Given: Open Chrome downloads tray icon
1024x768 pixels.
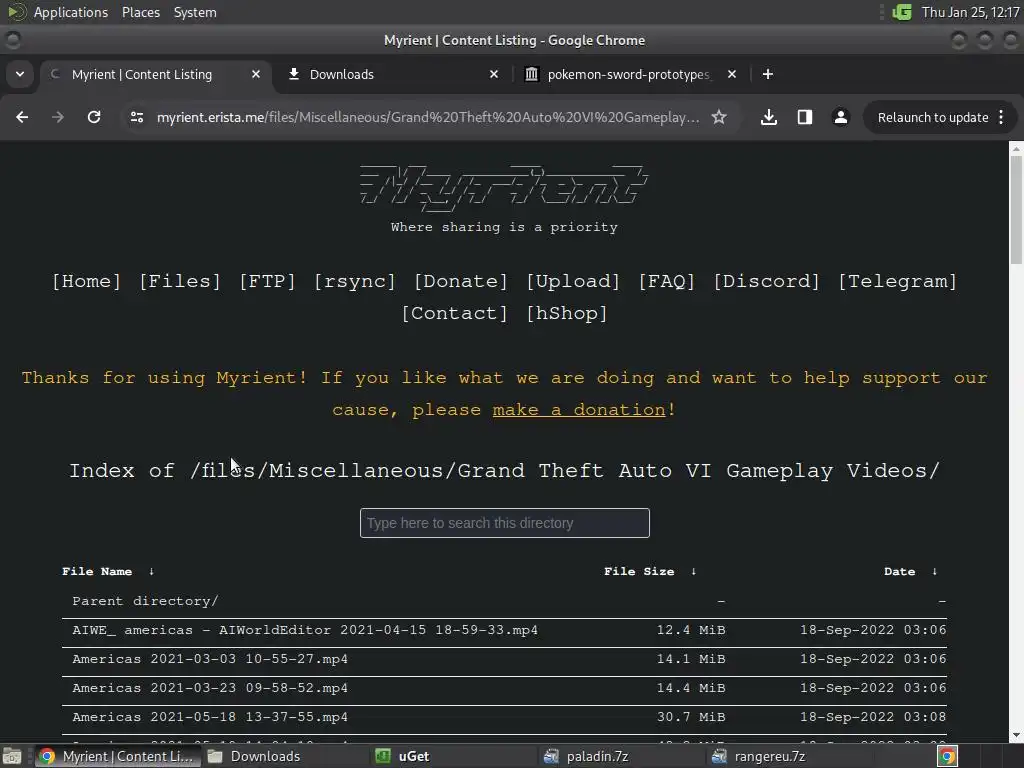Looking at the screenshot, I should [x=769, y=117].
